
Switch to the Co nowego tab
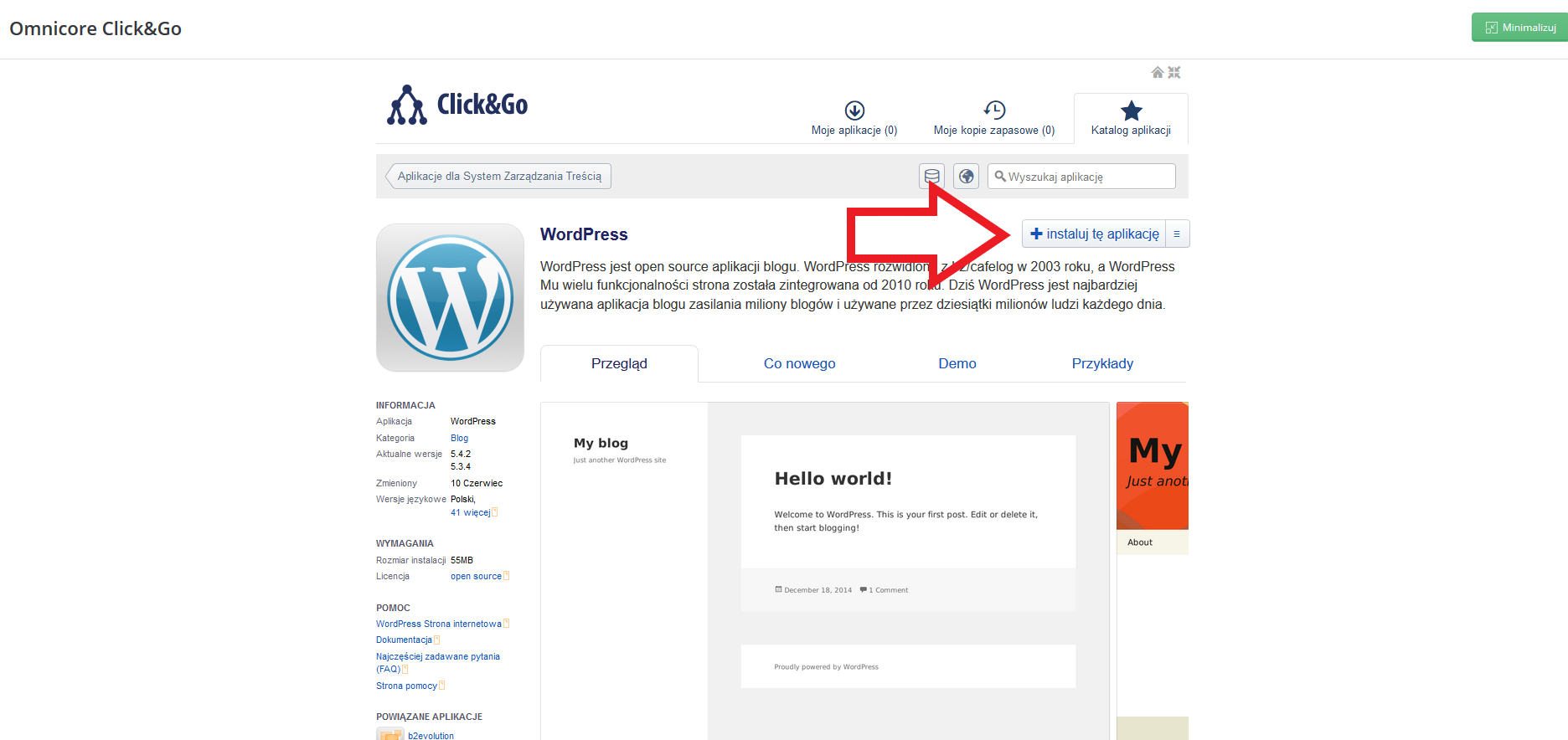coord(799,364)
